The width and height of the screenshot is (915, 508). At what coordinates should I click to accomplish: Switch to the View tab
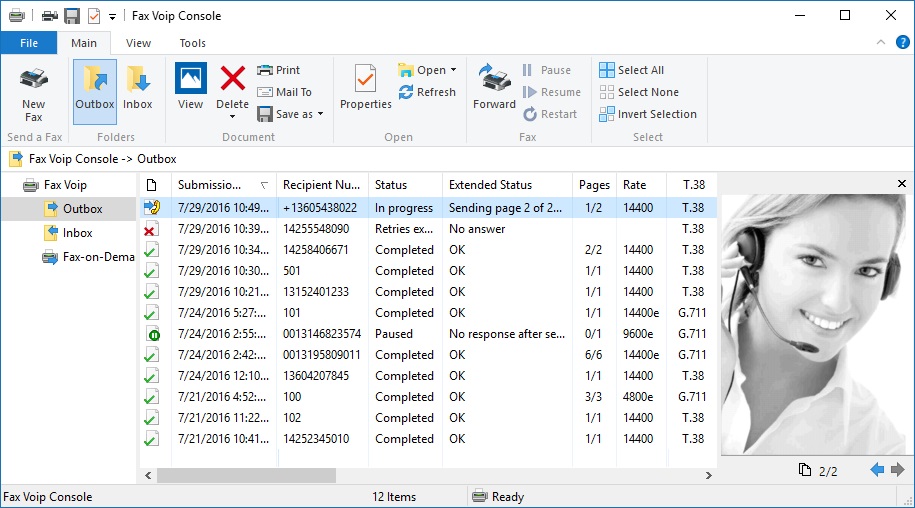[138, 43]
